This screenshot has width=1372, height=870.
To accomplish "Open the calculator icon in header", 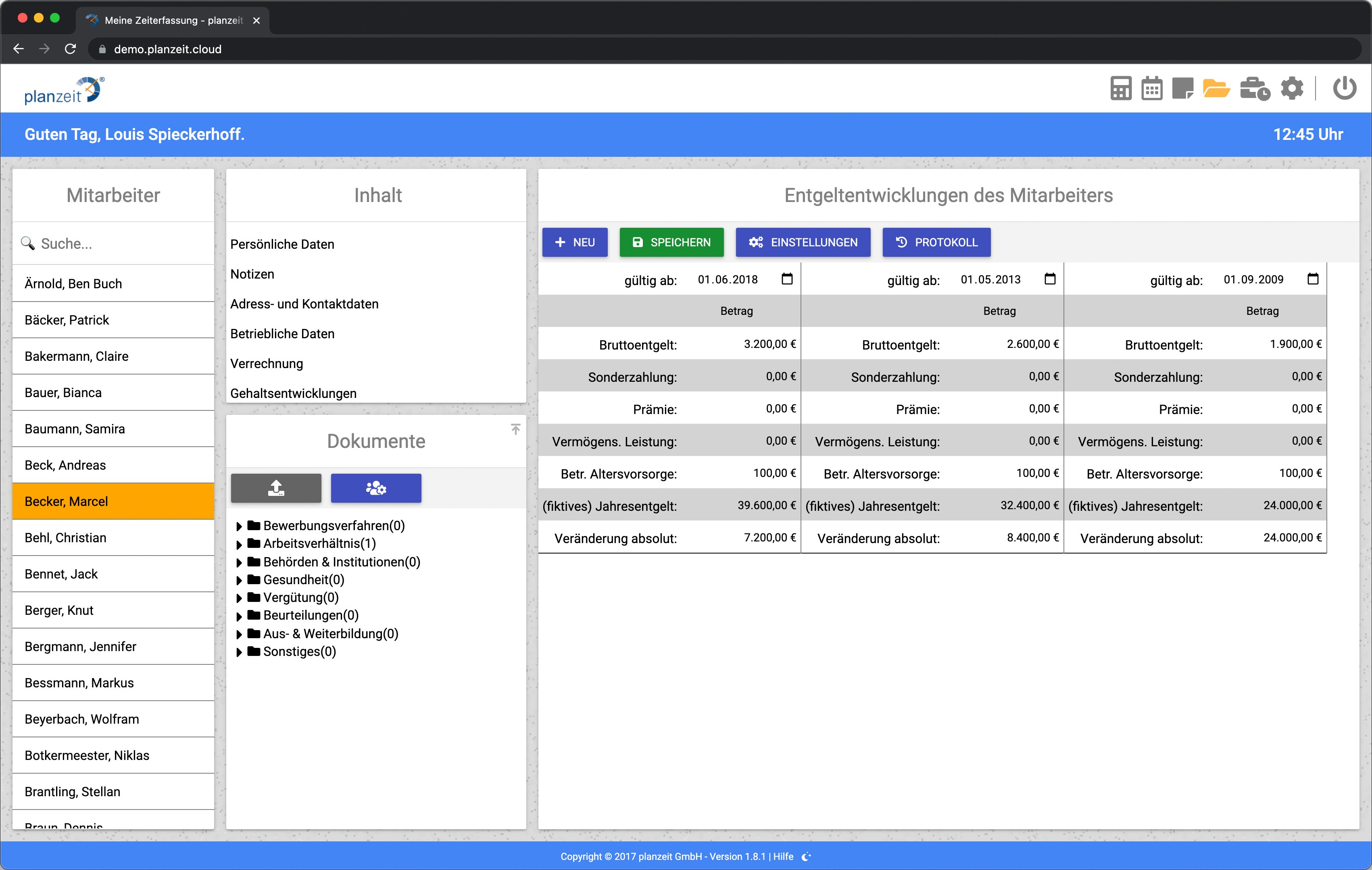I will point(1120,88).
